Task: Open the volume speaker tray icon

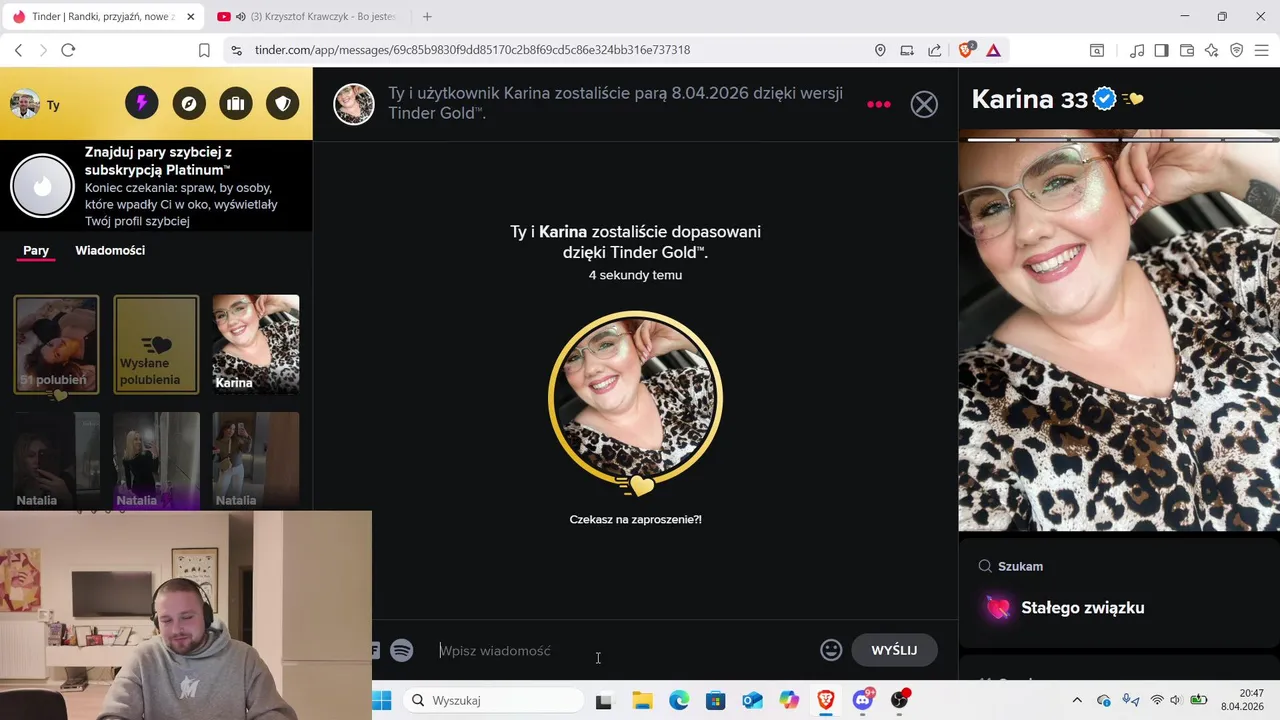Action: coord(1176,701)
